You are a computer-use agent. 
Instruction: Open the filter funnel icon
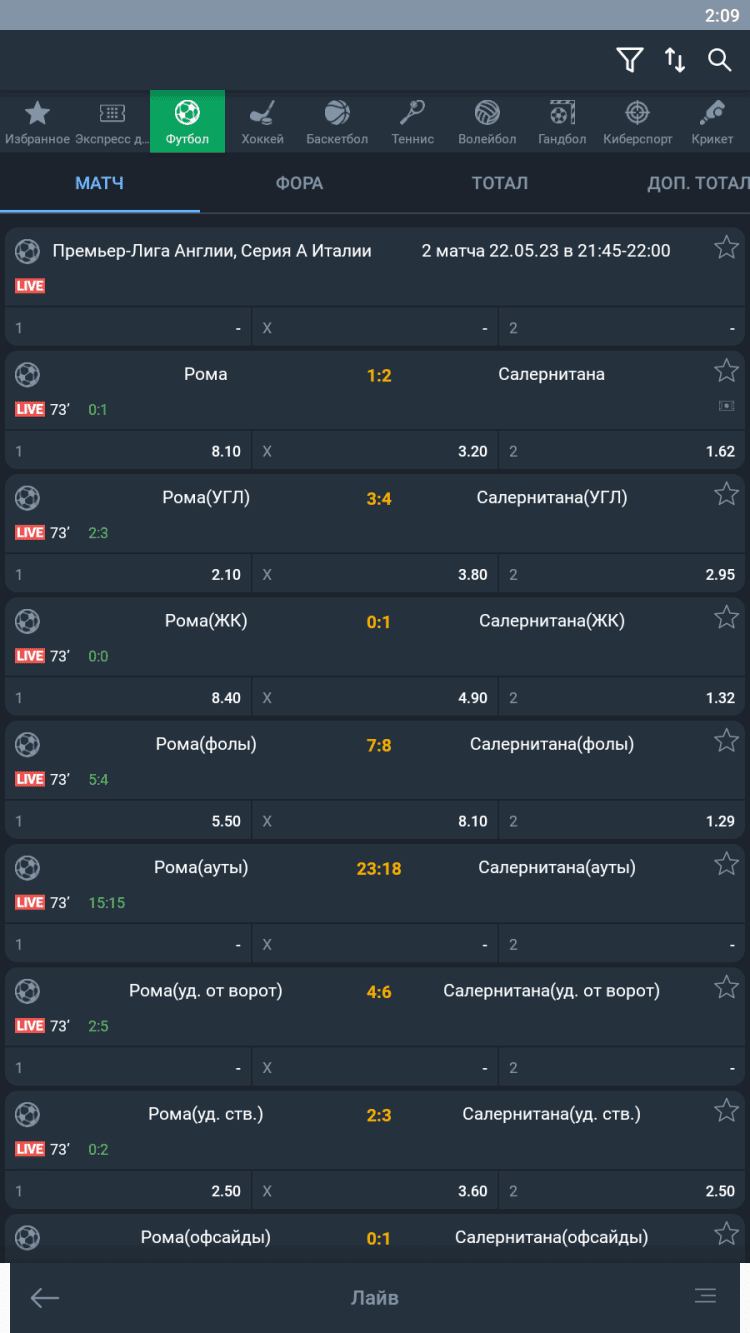(x=629, y=60)
